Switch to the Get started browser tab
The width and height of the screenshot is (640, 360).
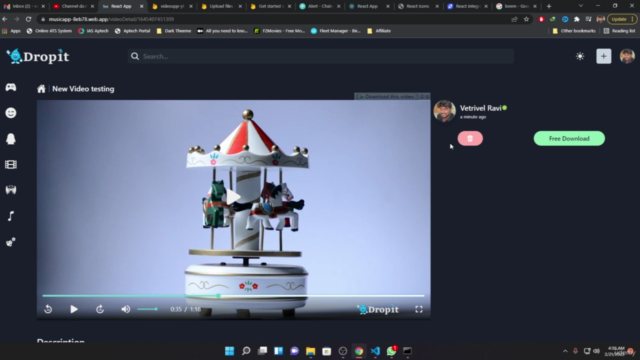[x=271, y=6]
